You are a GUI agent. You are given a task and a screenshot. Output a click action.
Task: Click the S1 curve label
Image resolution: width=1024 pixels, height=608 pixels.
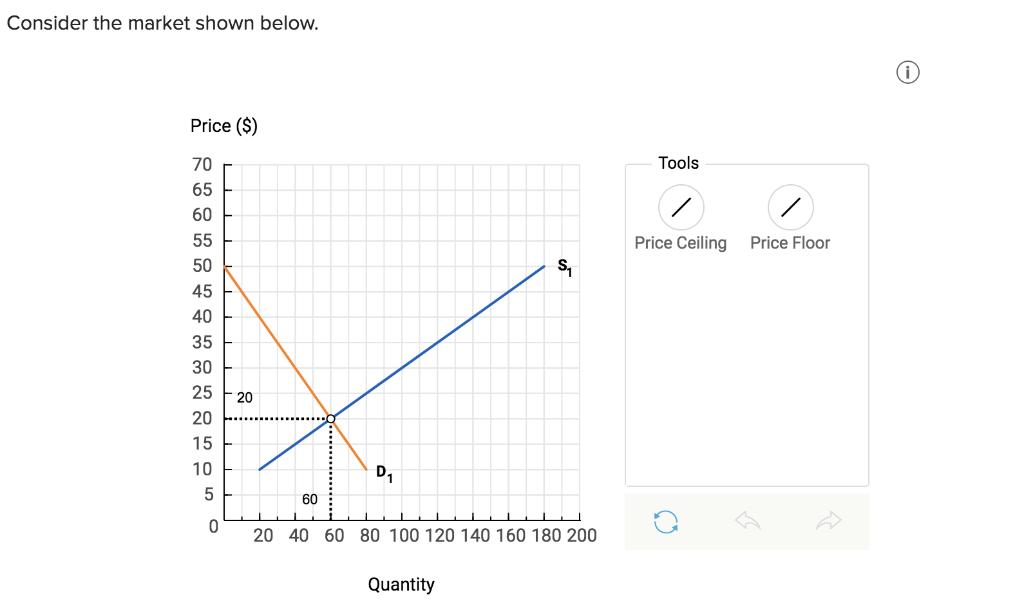click(562, 265)
